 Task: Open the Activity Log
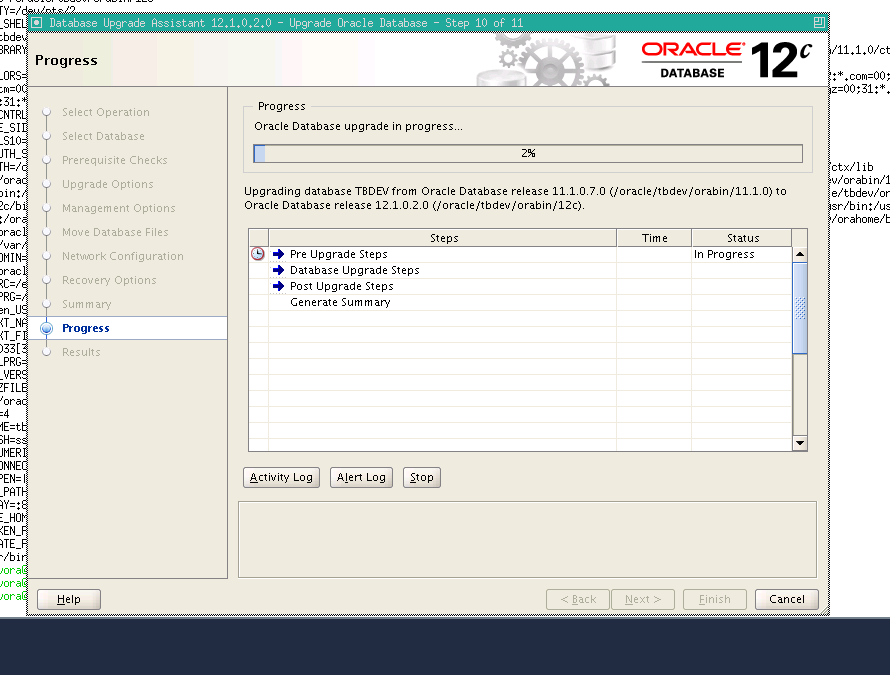tap(281, 477)
